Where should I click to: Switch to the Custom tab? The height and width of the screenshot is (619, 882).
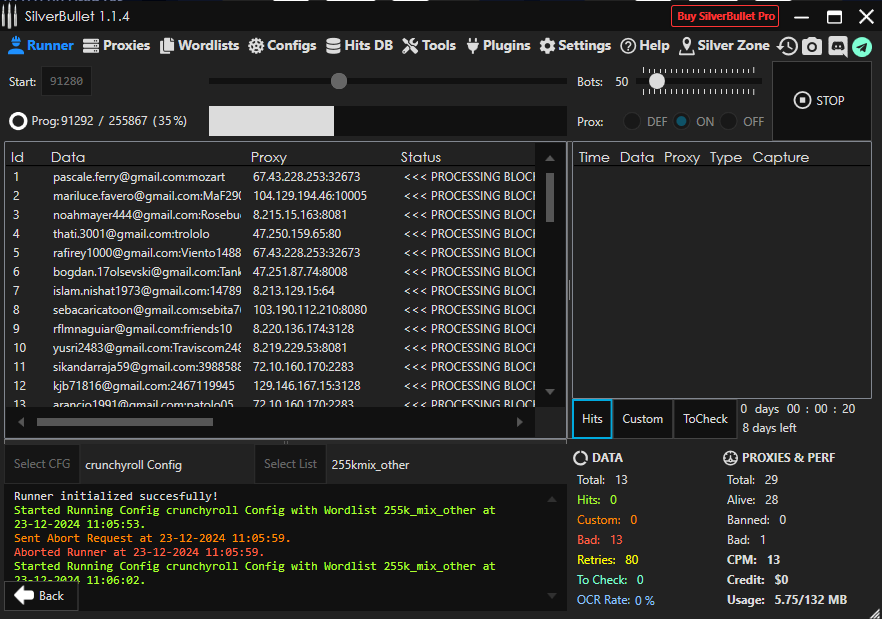click(642, 419)
